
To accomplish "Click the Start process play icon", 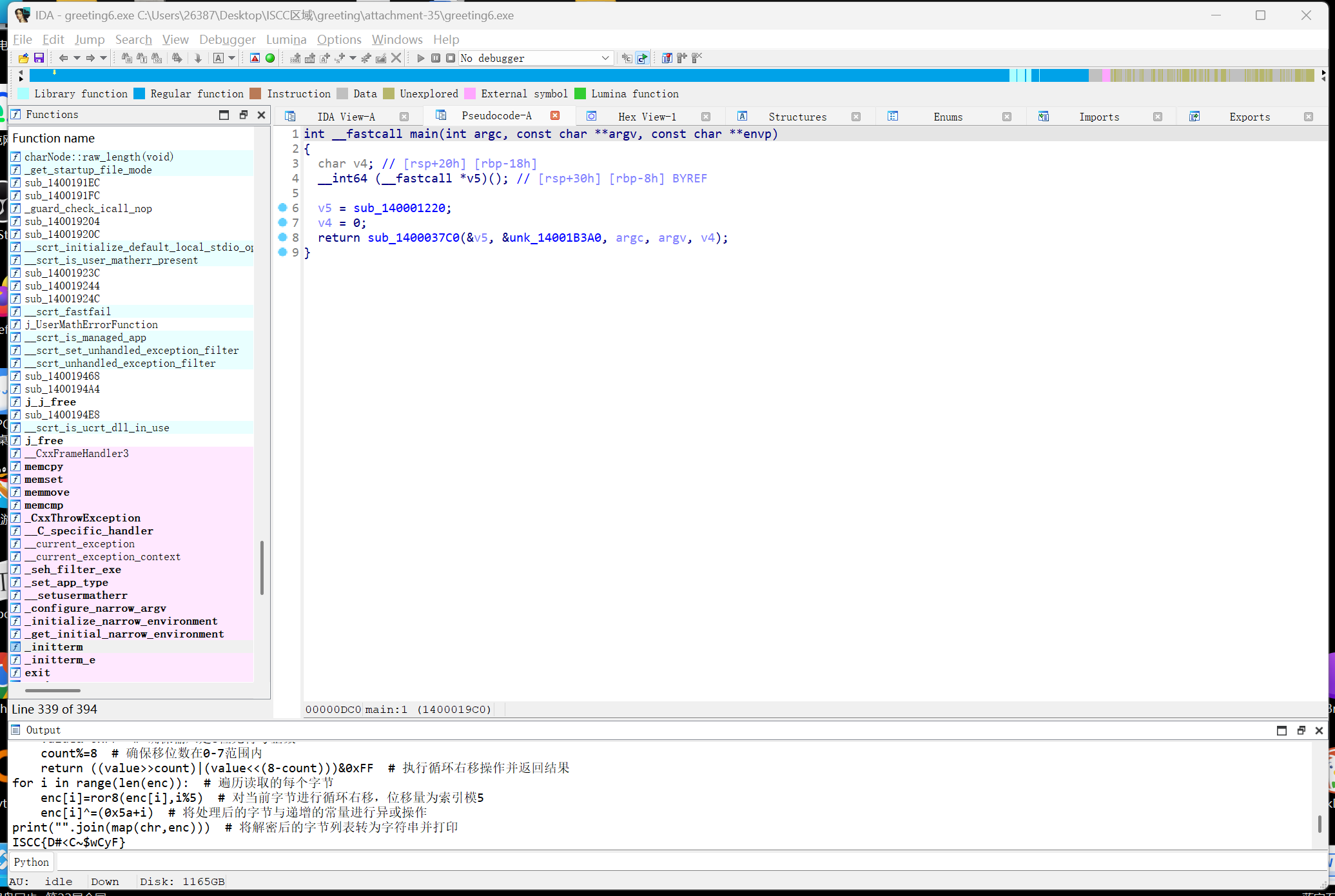I will pos(421,58).
